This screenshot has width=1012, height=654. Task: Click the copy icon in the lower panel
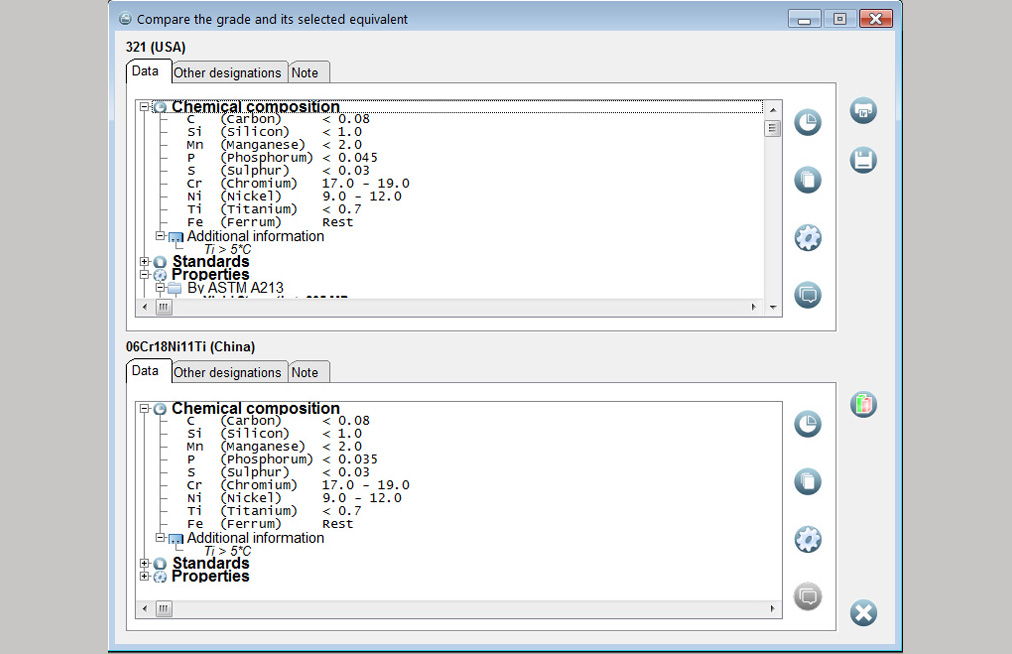coord(807,482)
